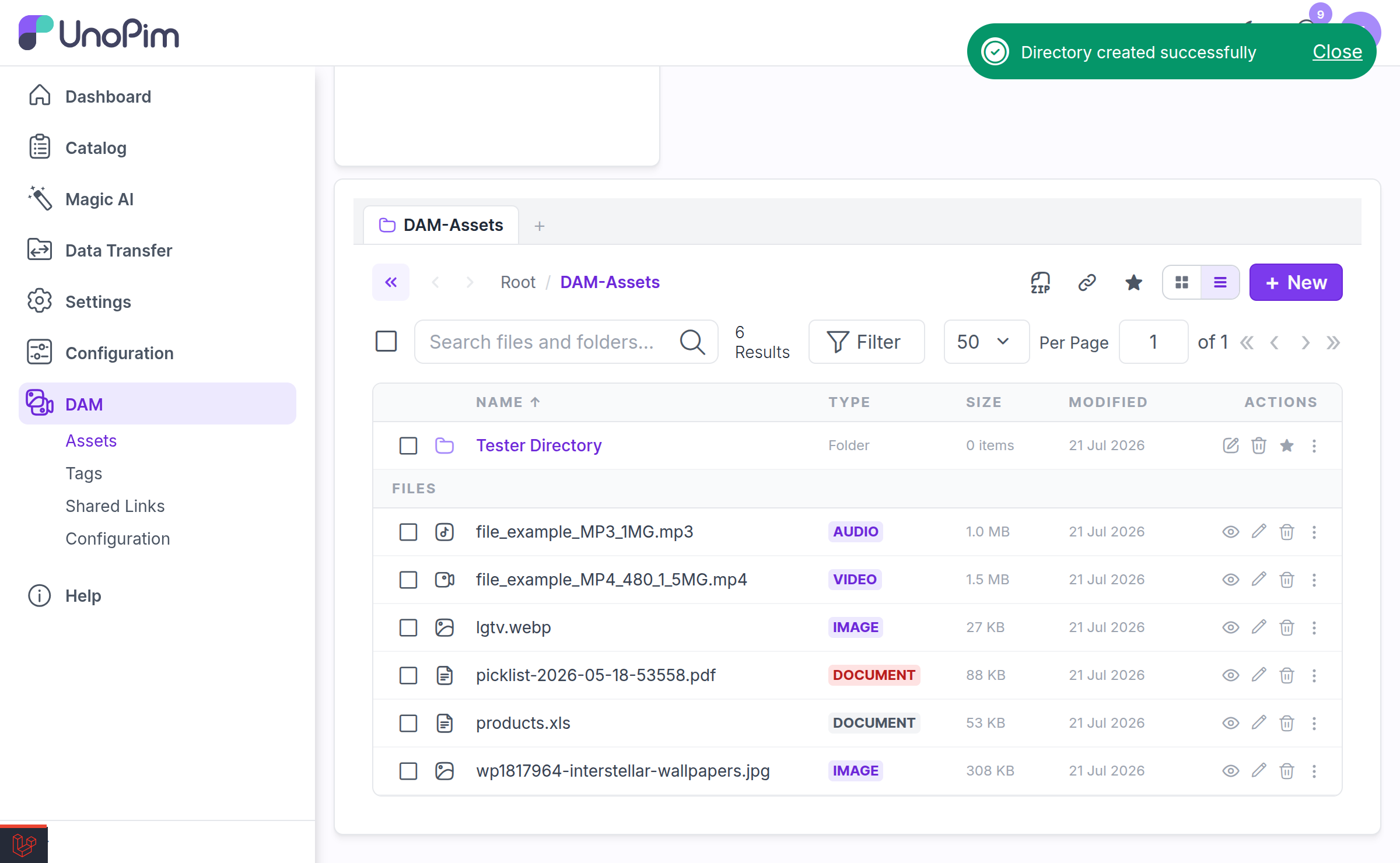The height and width of the screenshot is (863, 1400).
Task: Check the picklist-2026-05-18-53558.pdf checkbox
Action: coord(408,675)
